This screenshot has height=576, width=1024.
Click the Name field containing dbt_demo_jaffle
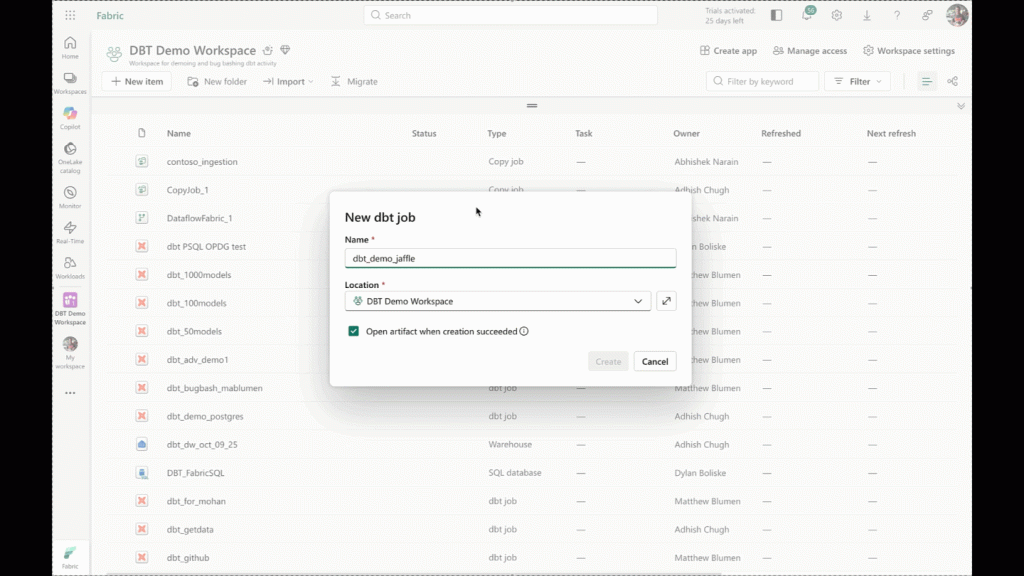510,257
